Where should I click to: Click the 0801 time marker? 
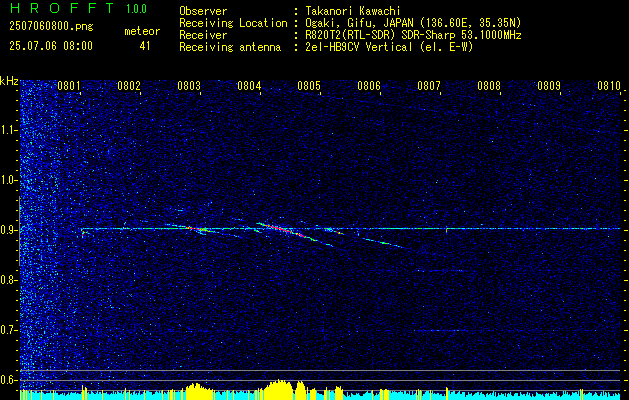(x=69, y=86)
